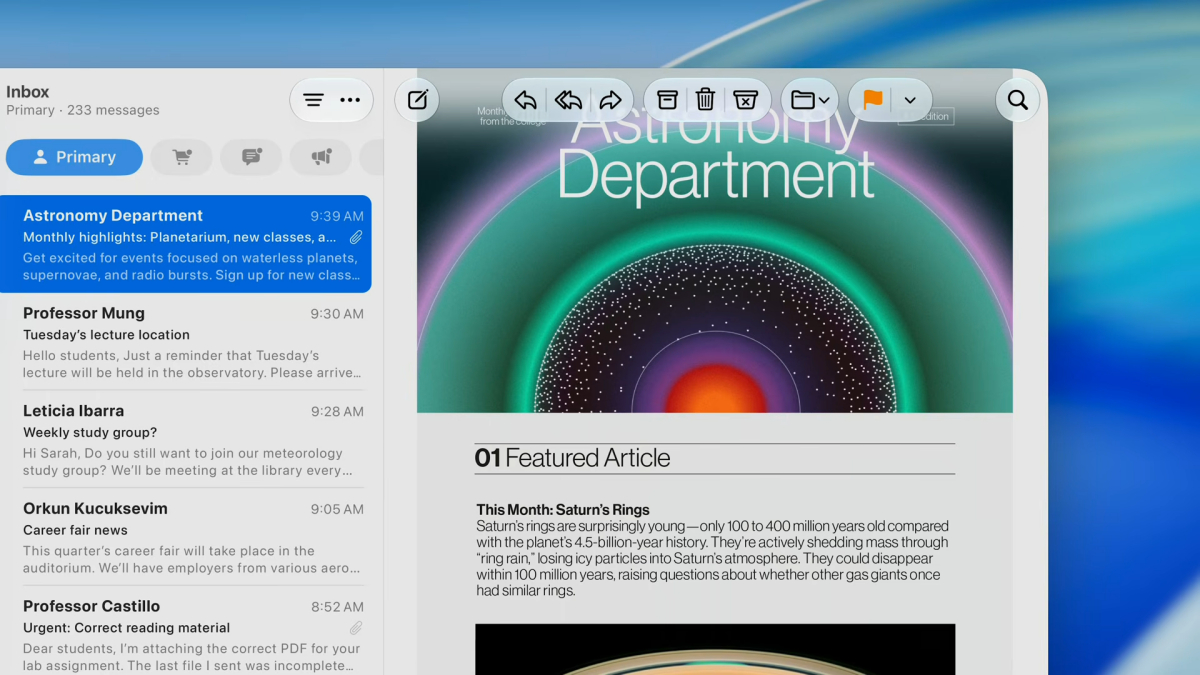Open the filter messages button

point(313,100)
